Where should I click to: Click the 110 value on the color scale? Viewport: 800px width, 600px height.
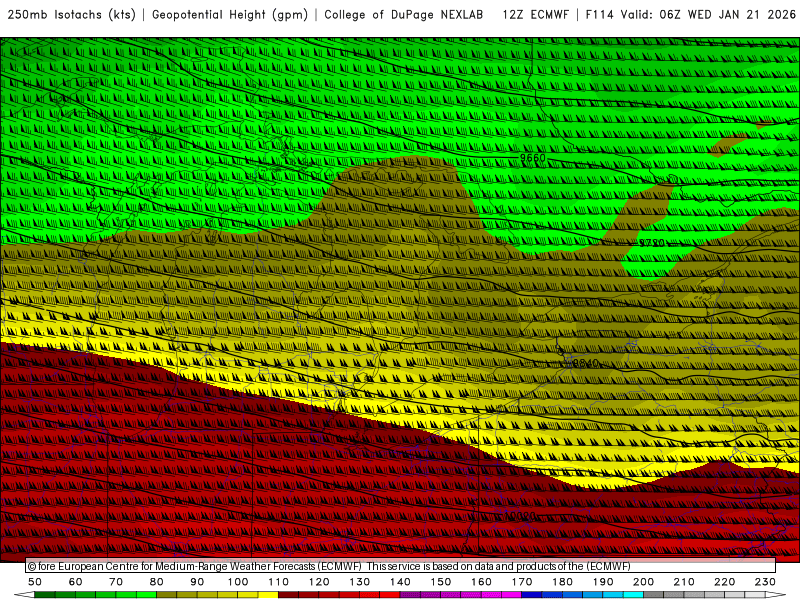coord(279,582)
